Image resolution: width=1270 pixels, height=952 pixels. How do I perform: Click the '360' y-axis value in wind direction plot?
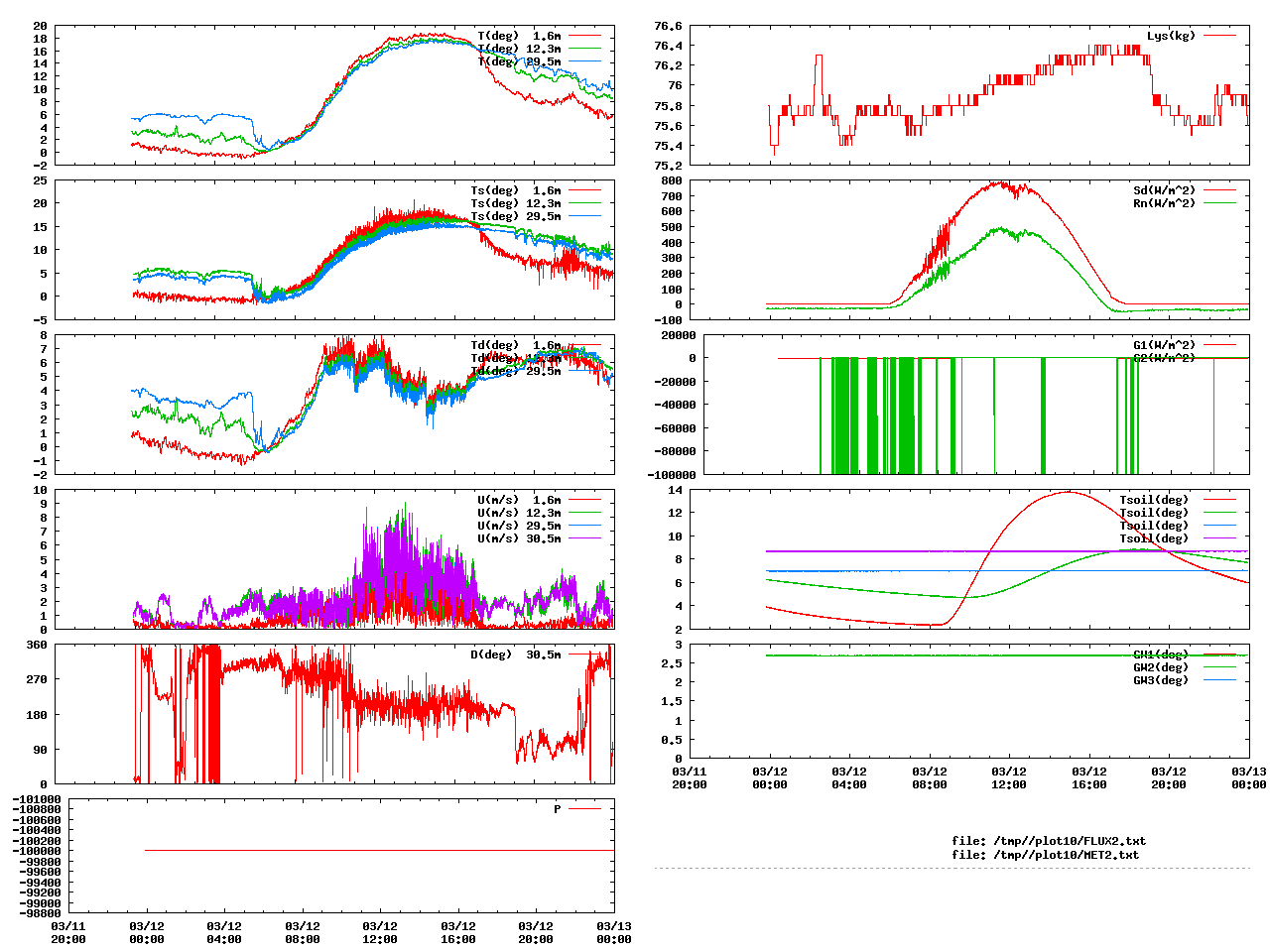point(37,645)
